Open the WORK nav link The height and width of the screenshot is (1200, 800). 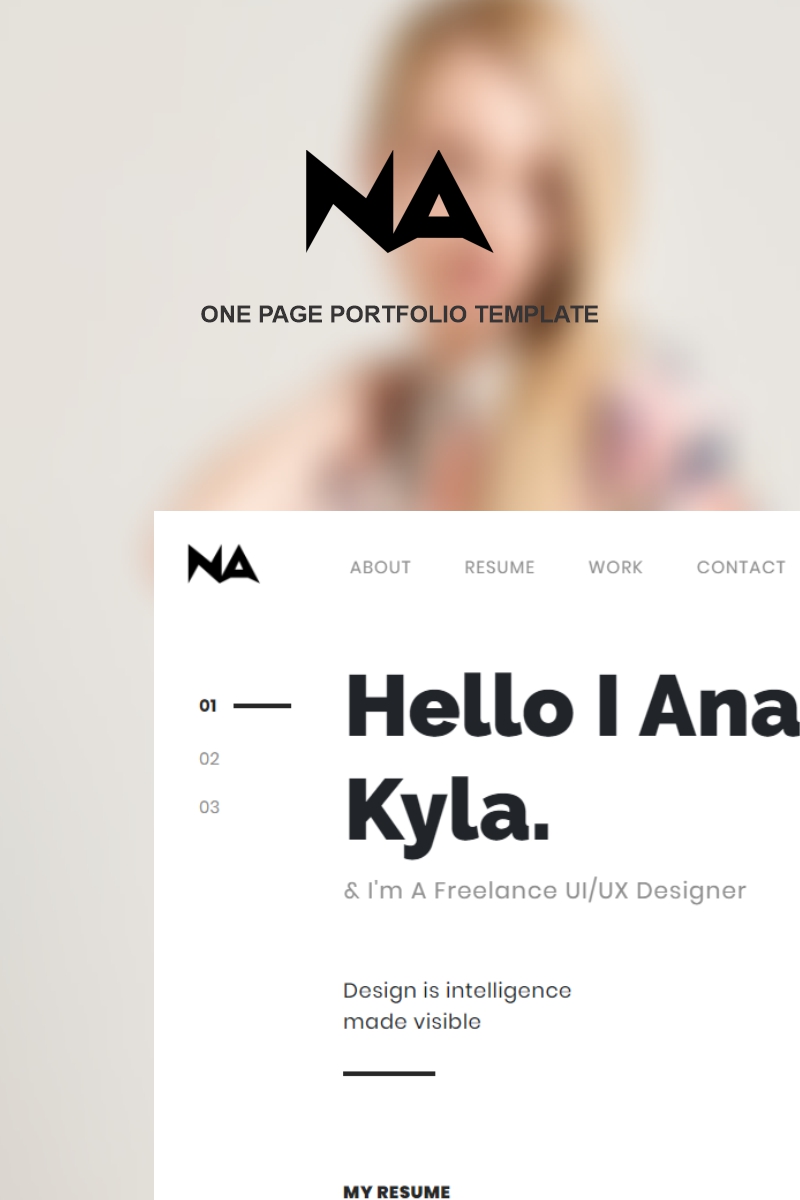tap(615, 567)
